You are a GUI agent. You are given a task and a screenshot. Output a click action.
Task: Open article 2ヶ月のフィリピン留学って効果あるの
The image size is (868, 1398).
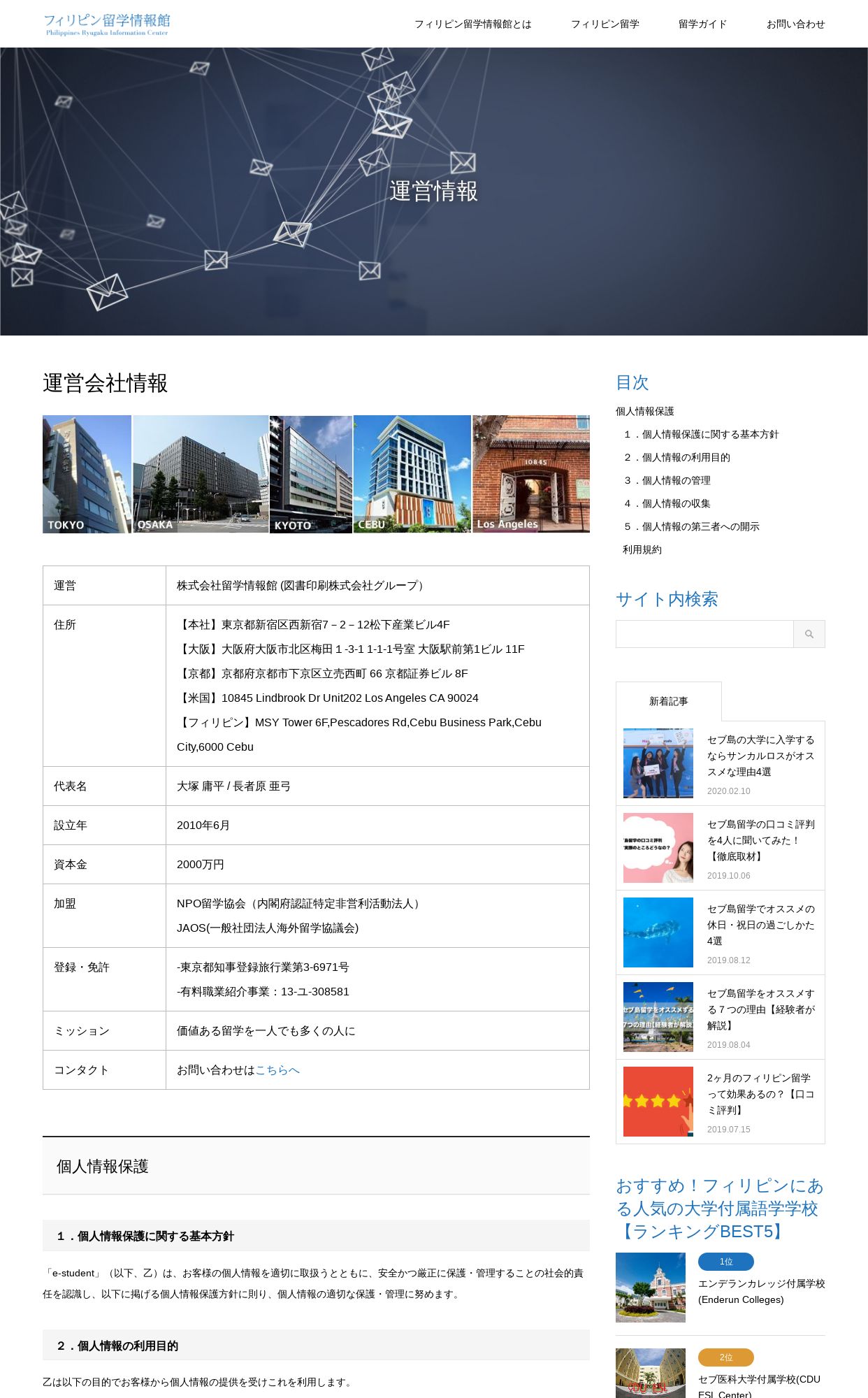(x=761, y=1094)
